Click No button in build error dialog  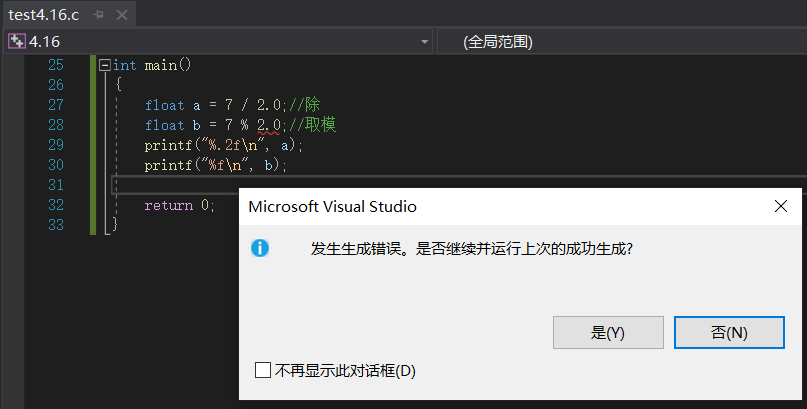[729, 332]
